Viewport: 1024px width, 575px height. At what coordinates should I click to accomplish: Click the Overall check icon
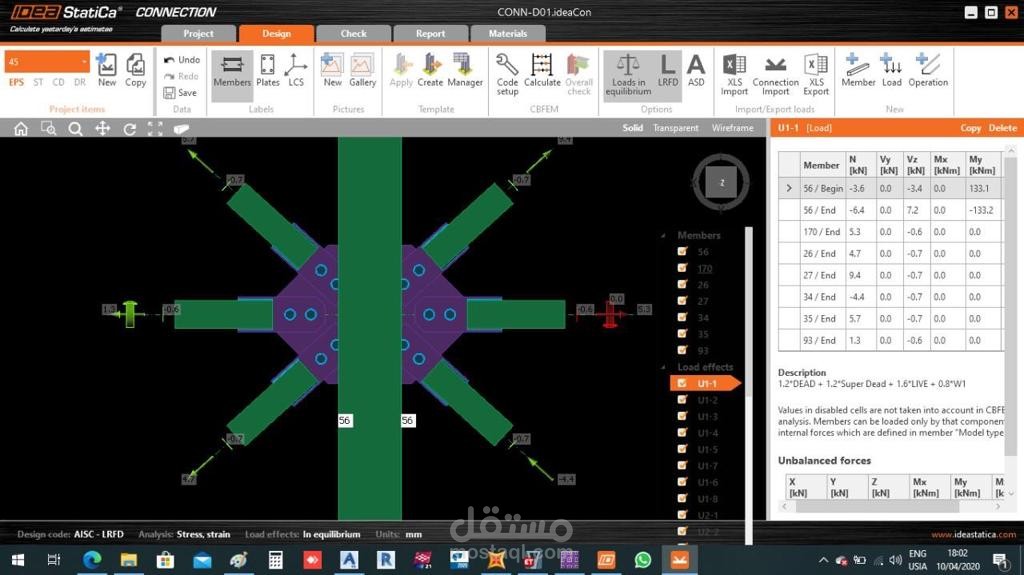pos(579,74)
